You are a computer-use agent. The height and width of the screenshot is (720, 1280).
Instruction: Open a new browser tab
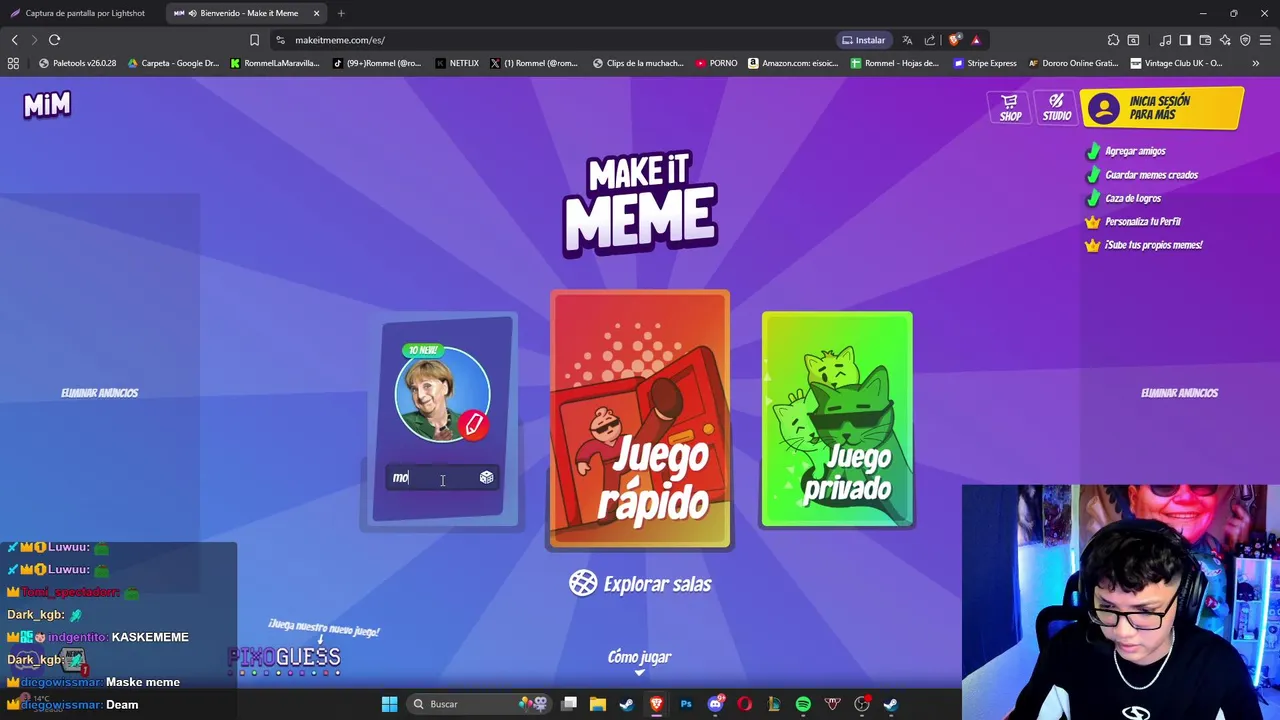[341, 13]
